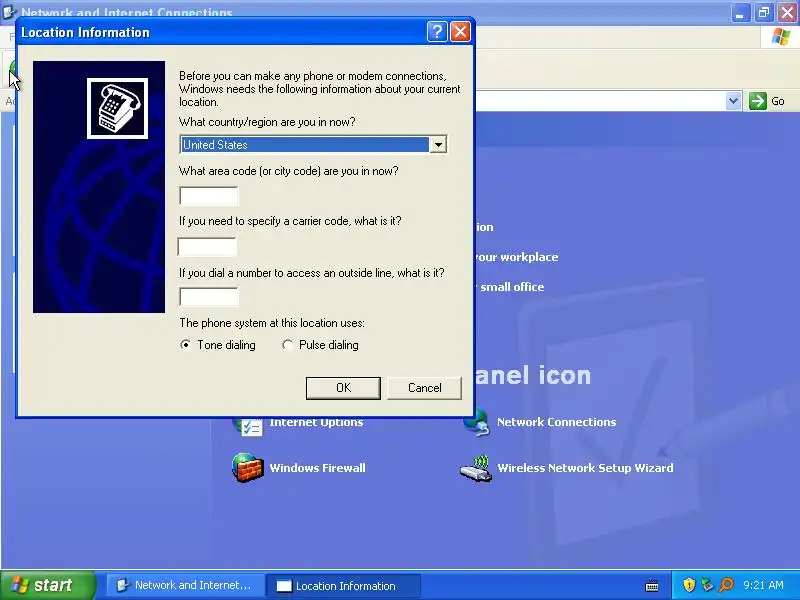Click Wireless Network Setup Wizard link
This screenshot has width=800, height=600.
585,468
